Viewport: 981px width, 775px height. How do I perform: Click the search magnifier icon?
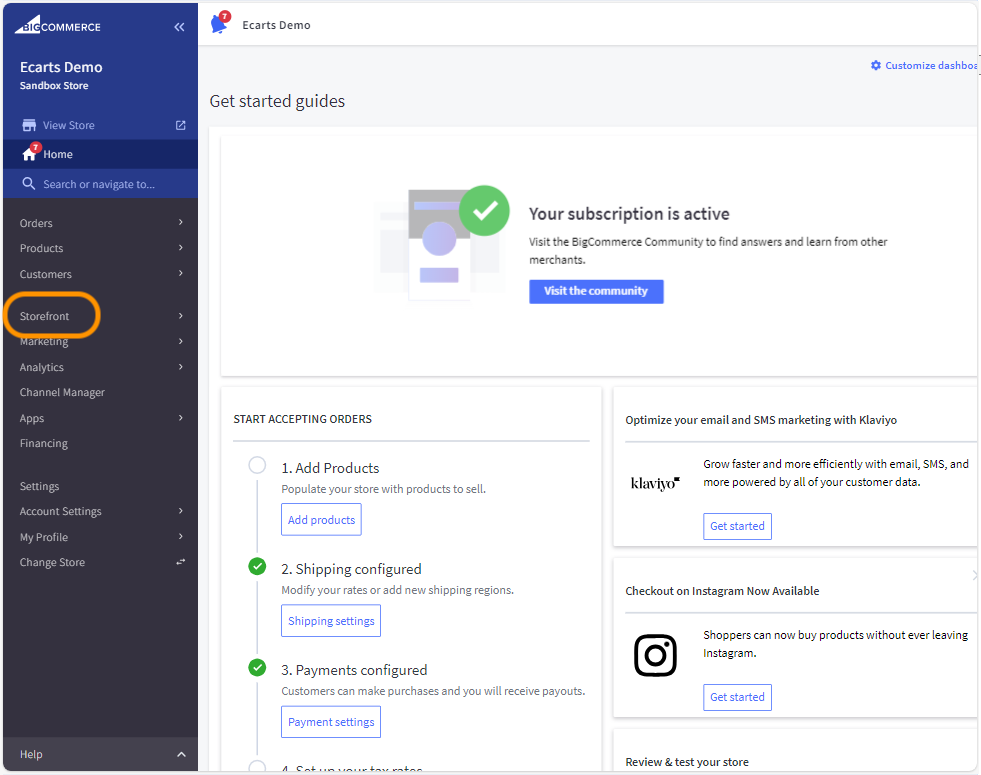(29, 183)
